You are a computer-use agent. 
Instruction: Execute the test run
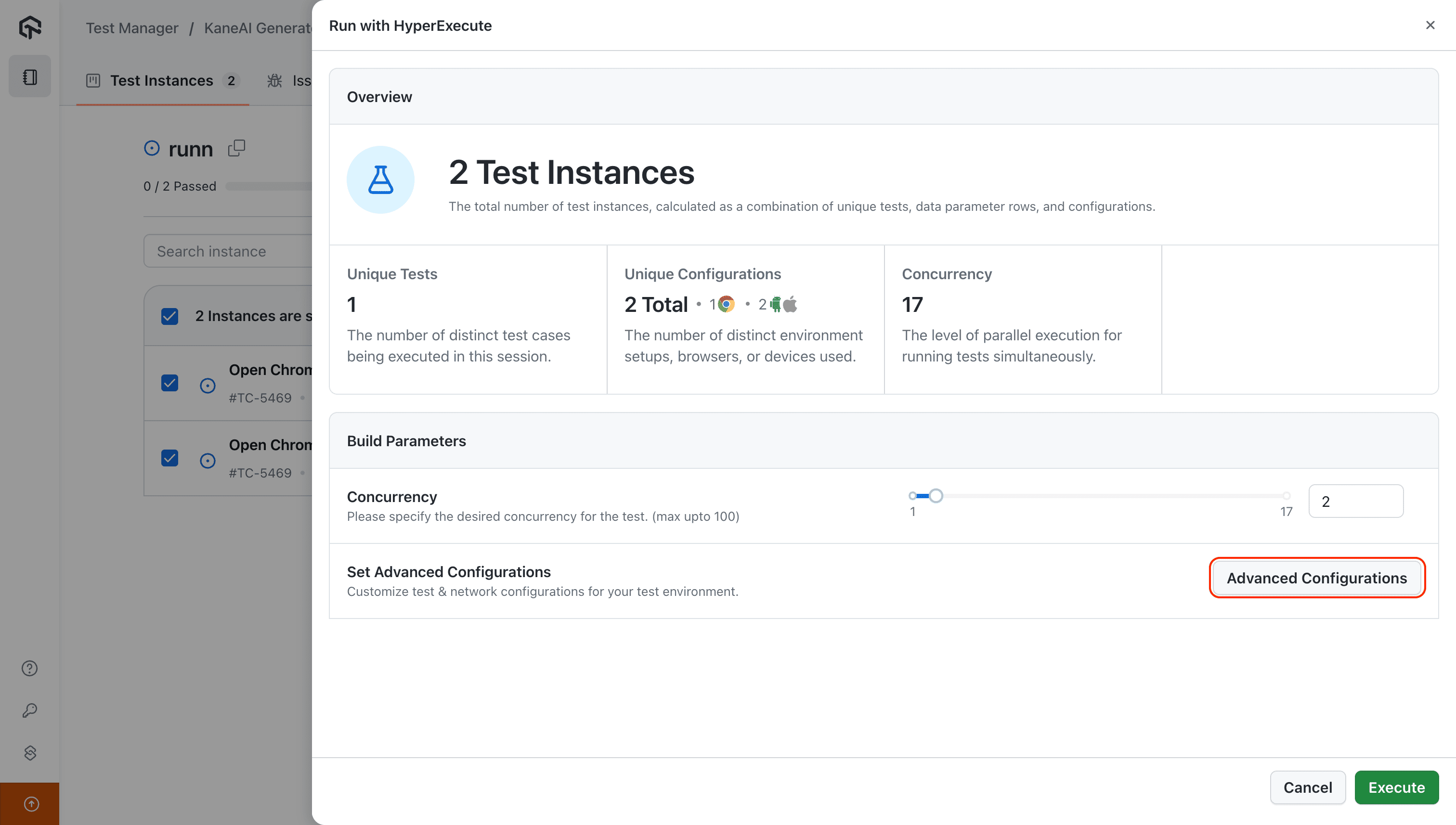click(1396, 787)
